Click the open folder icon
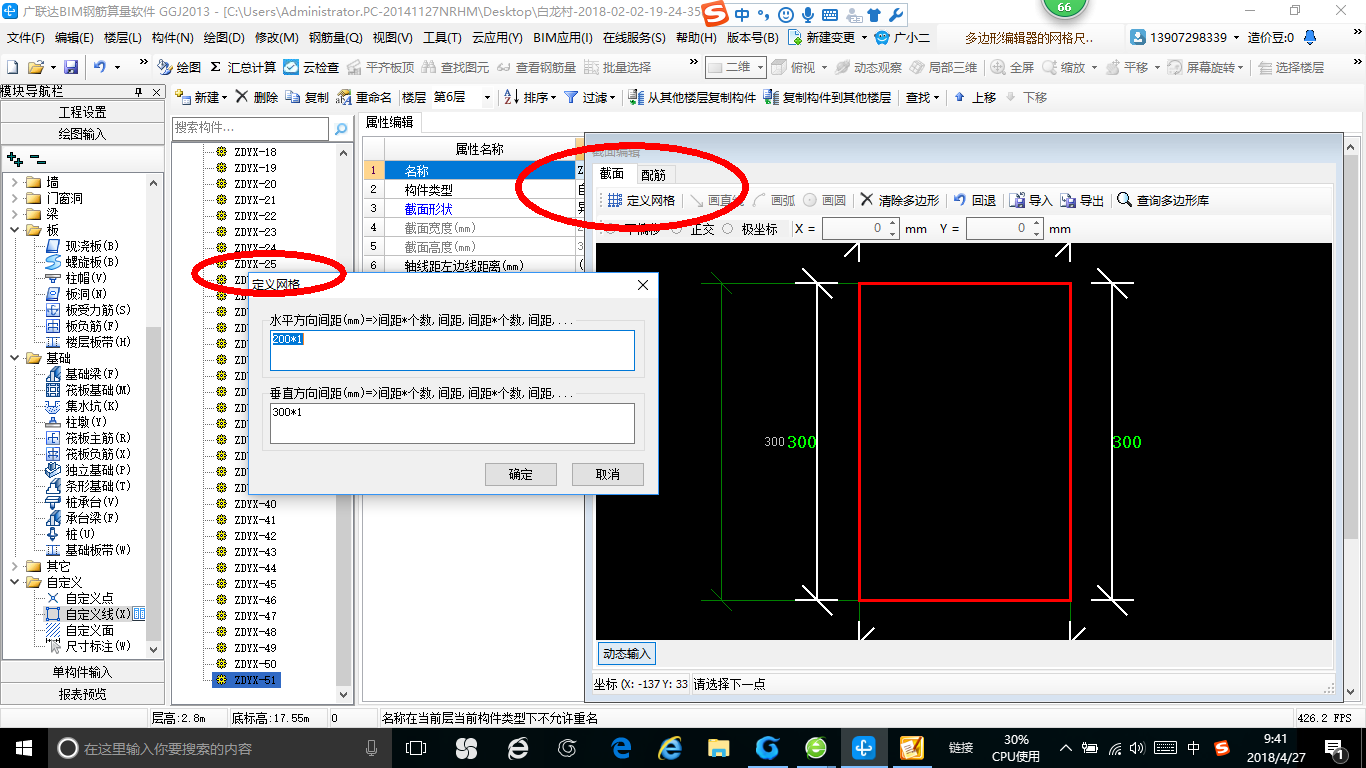 (35, 67)
